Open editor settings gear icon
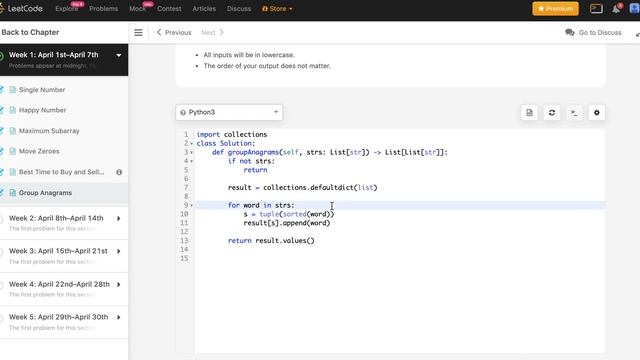 (596, 113)
